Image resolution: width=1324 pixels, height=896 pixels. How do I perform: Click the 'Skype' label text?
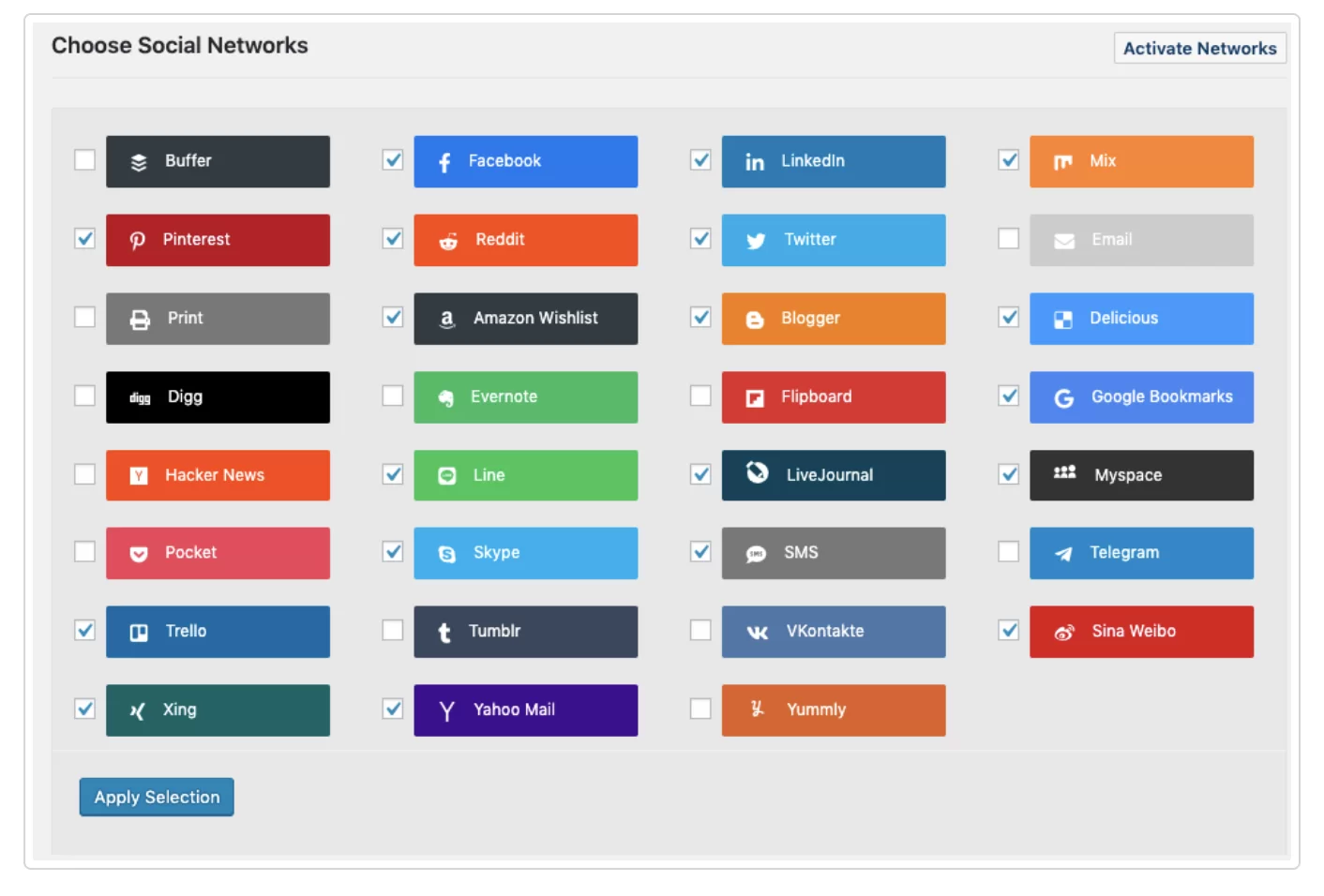(496, 554)
